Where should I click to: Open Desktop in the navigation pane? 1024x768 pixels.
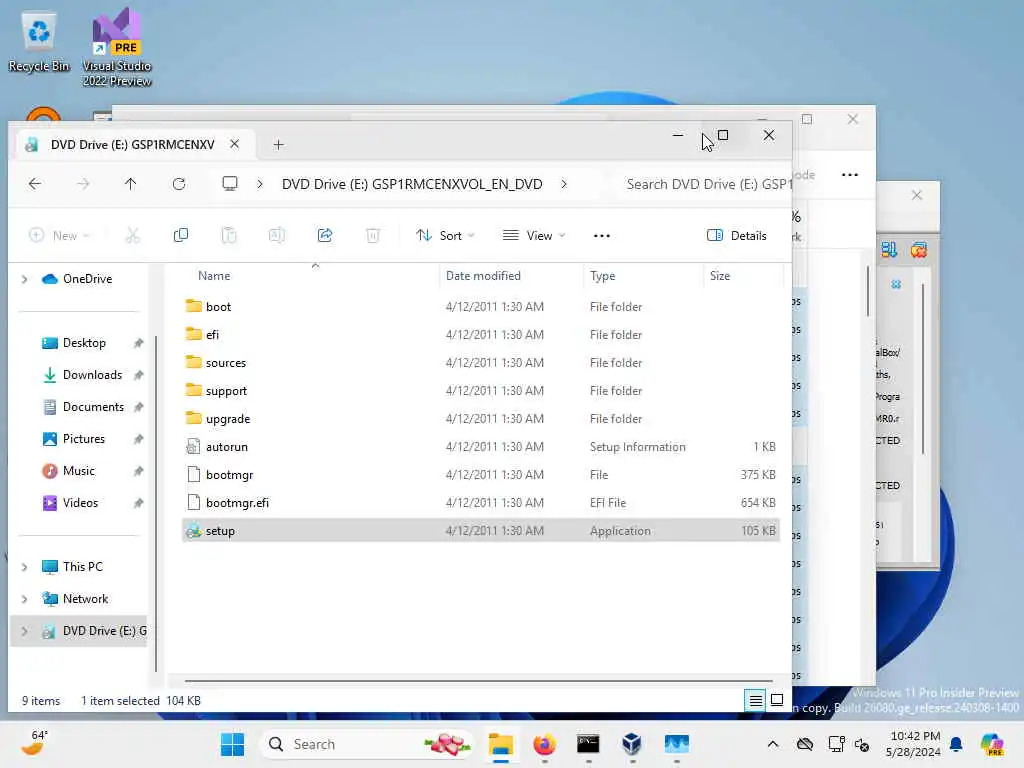(84, 343)
